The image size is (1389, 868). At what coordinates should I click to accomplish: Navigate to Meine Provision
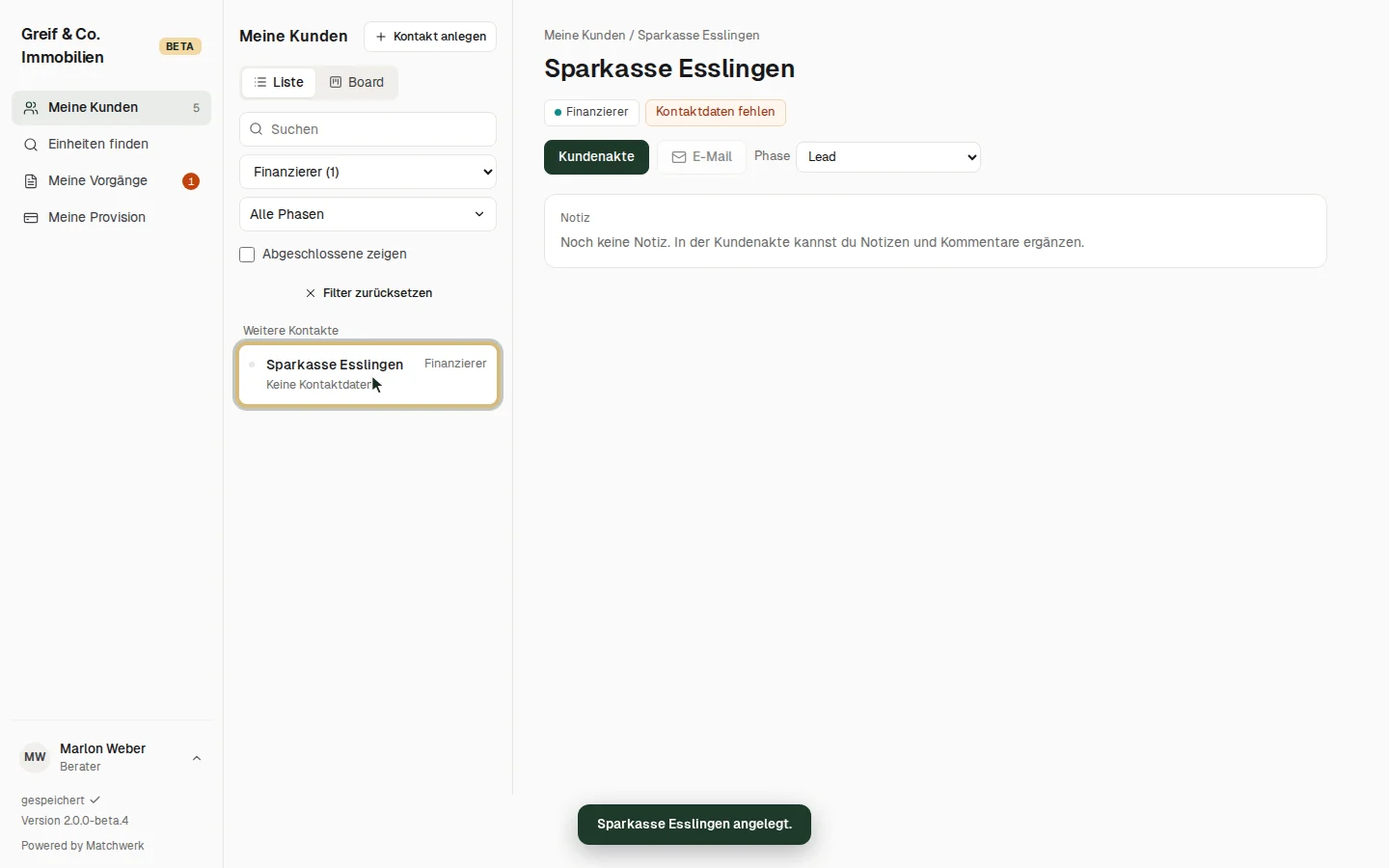click(x=111, y=218)
